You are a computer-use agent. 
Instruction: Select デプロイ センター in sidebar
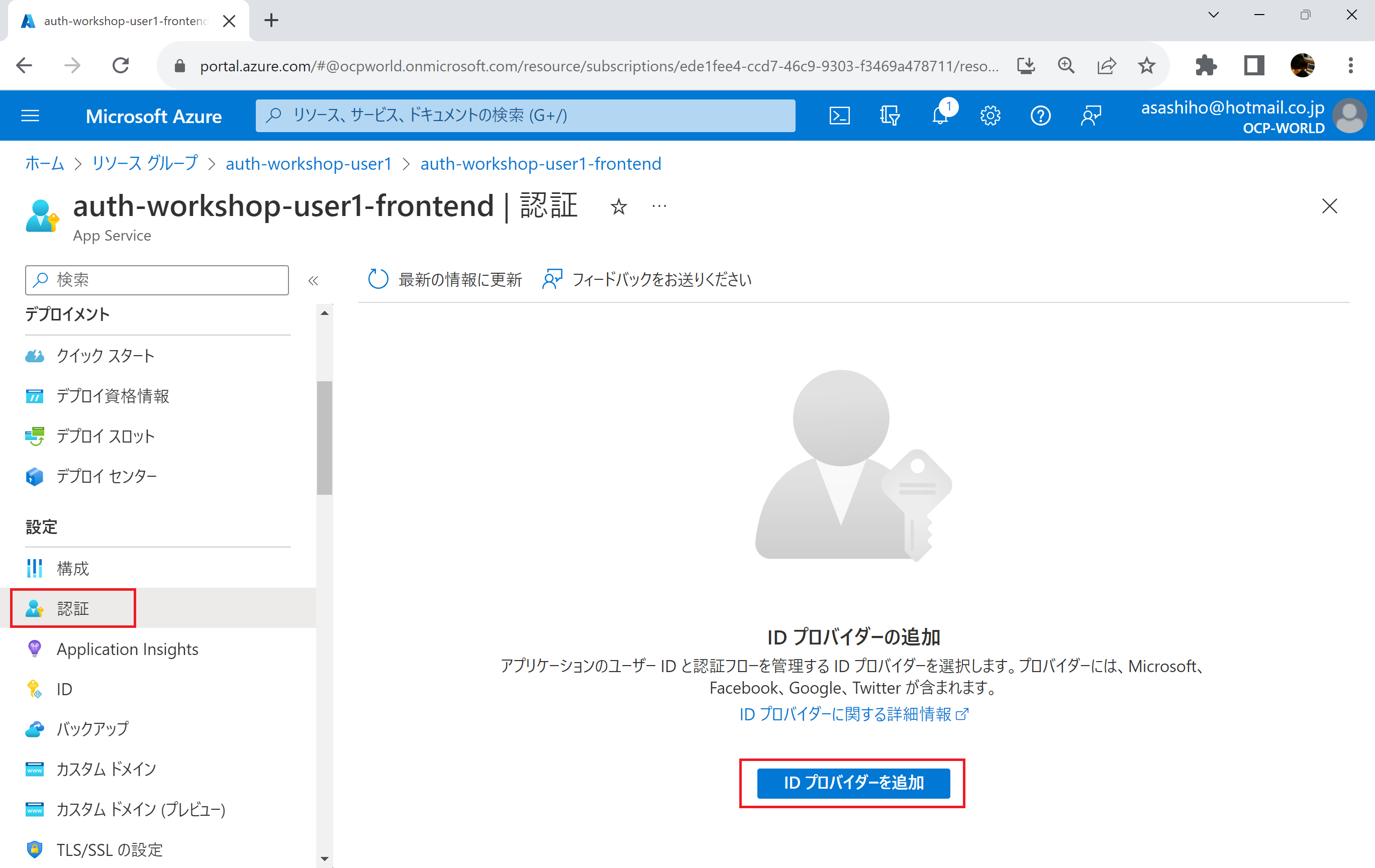[x=106, y=477]
